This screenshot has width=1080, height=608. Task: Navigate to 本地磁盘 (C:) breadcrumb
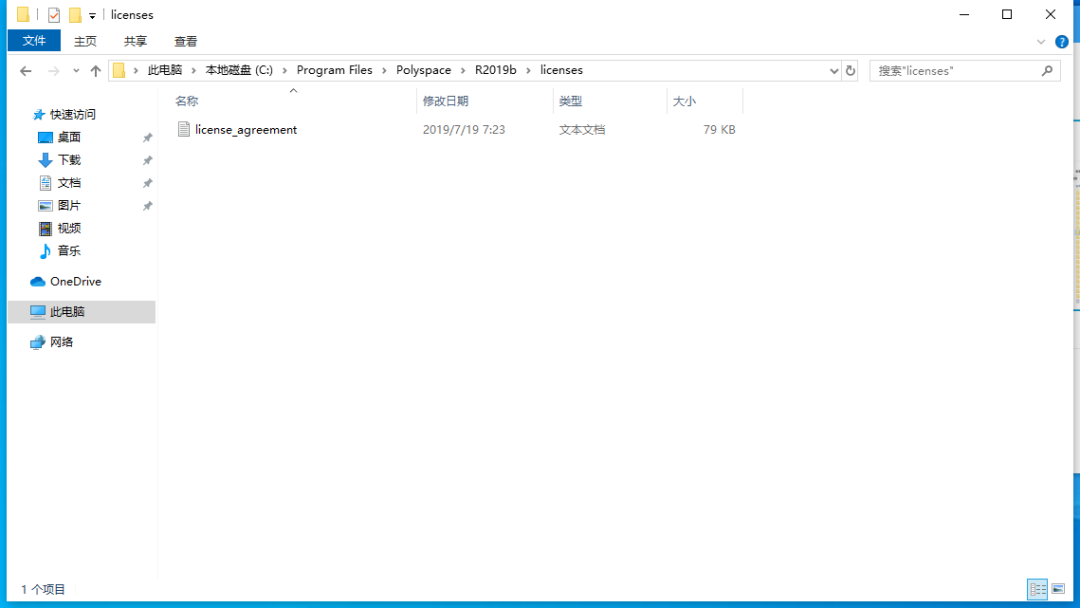[x=239, y=70]
